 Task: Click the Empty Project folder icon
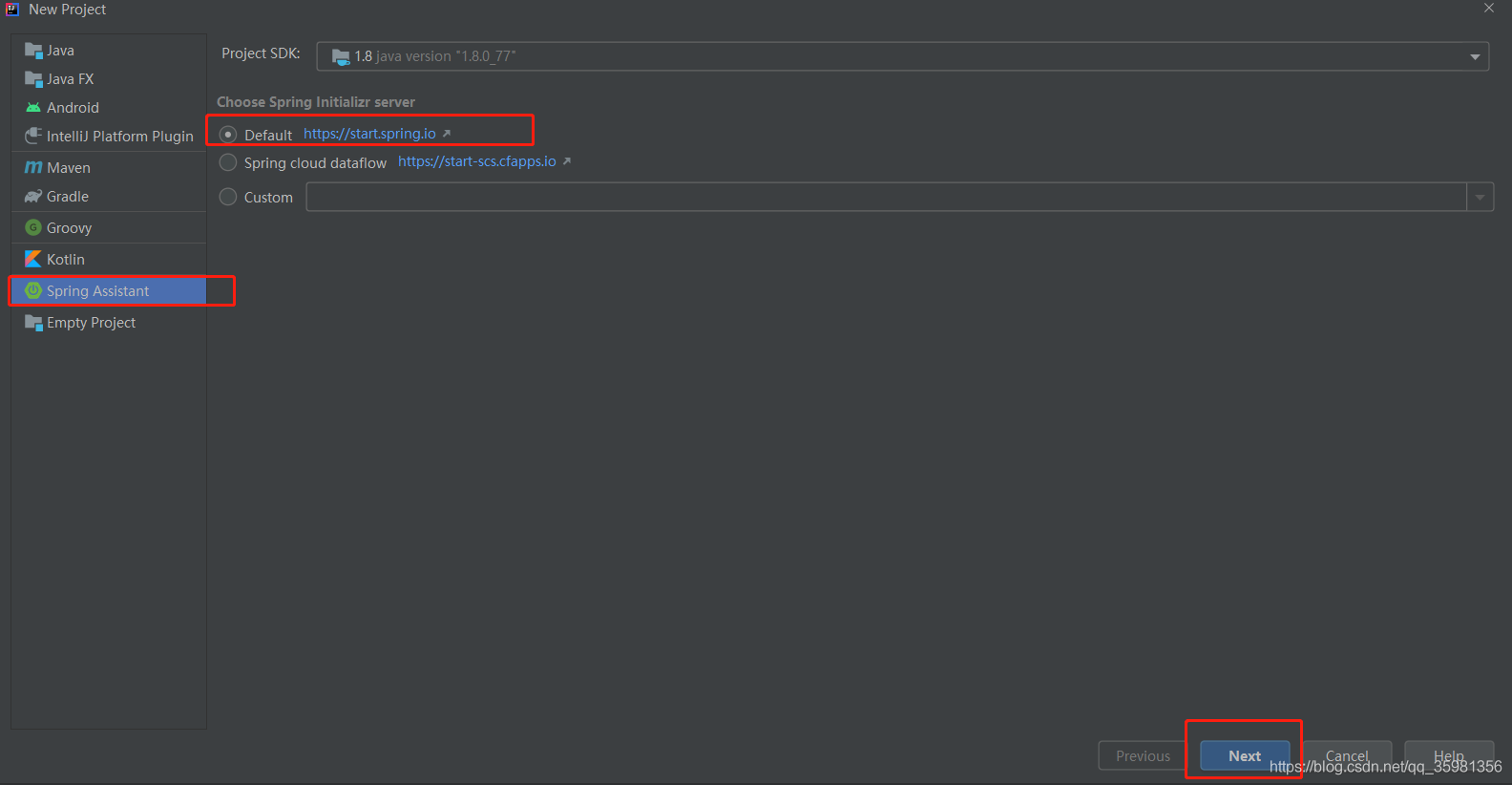point(33,323)
